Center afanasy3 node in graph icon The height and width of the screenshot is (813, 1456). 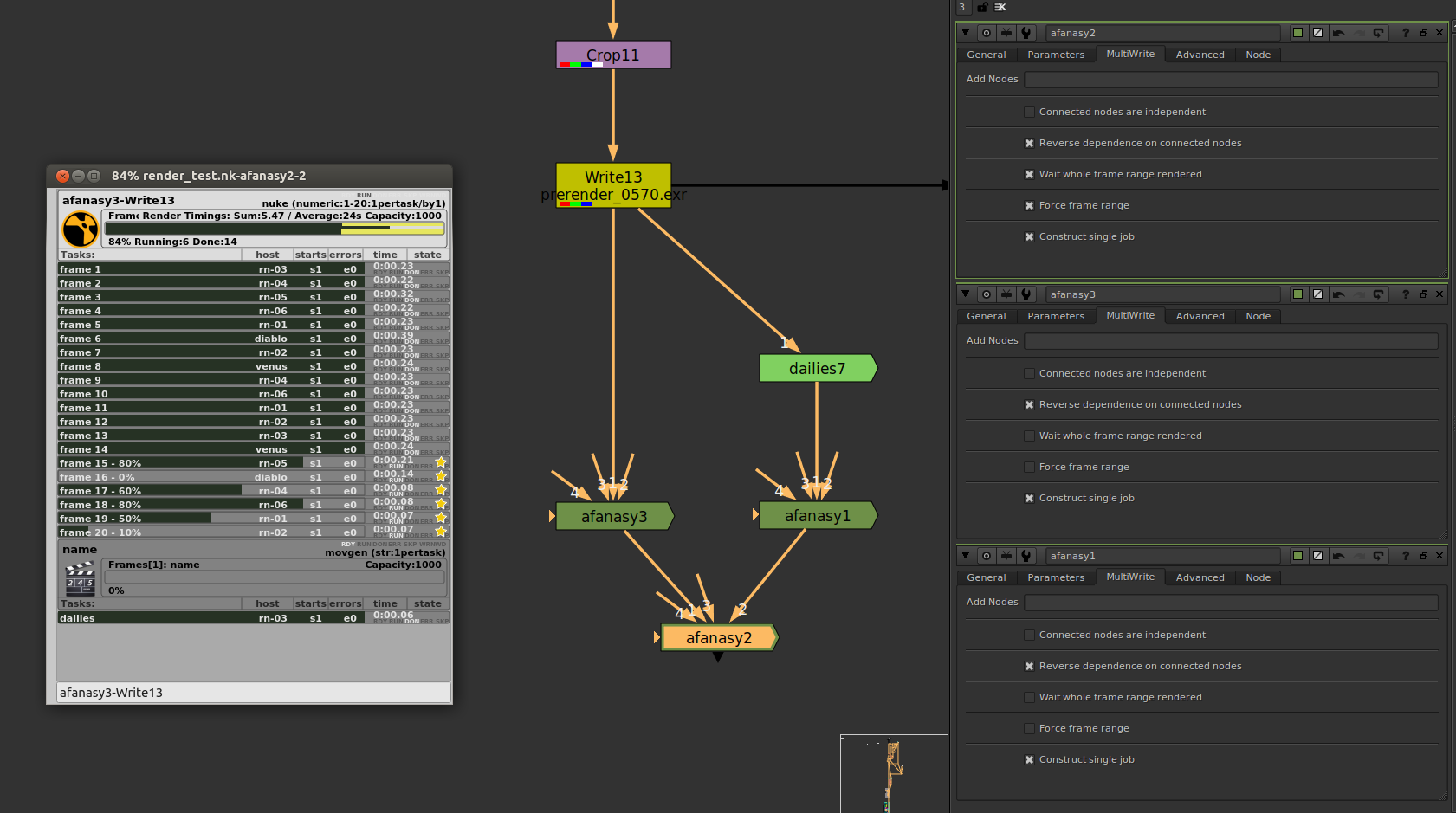click(x=987, y=294)
